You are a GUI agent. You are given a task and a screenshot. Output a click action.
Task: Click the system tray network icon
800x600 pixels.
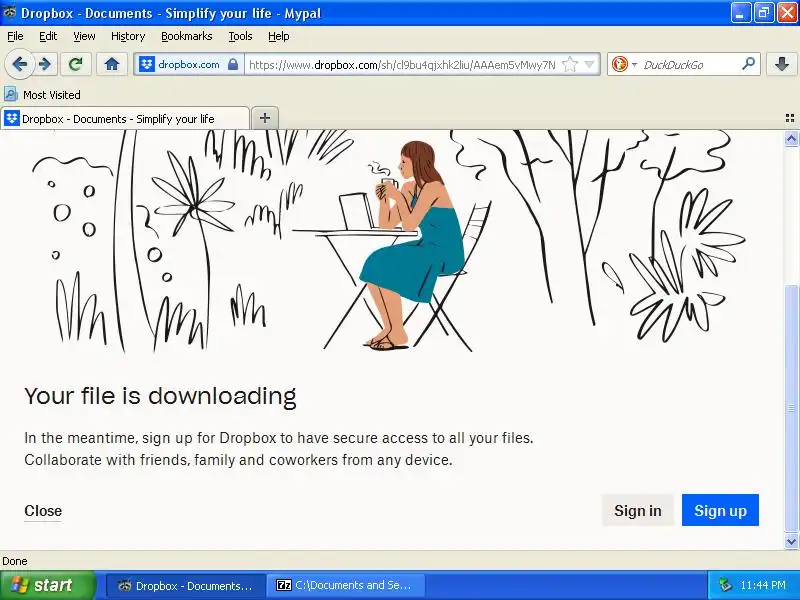point(724,585)
